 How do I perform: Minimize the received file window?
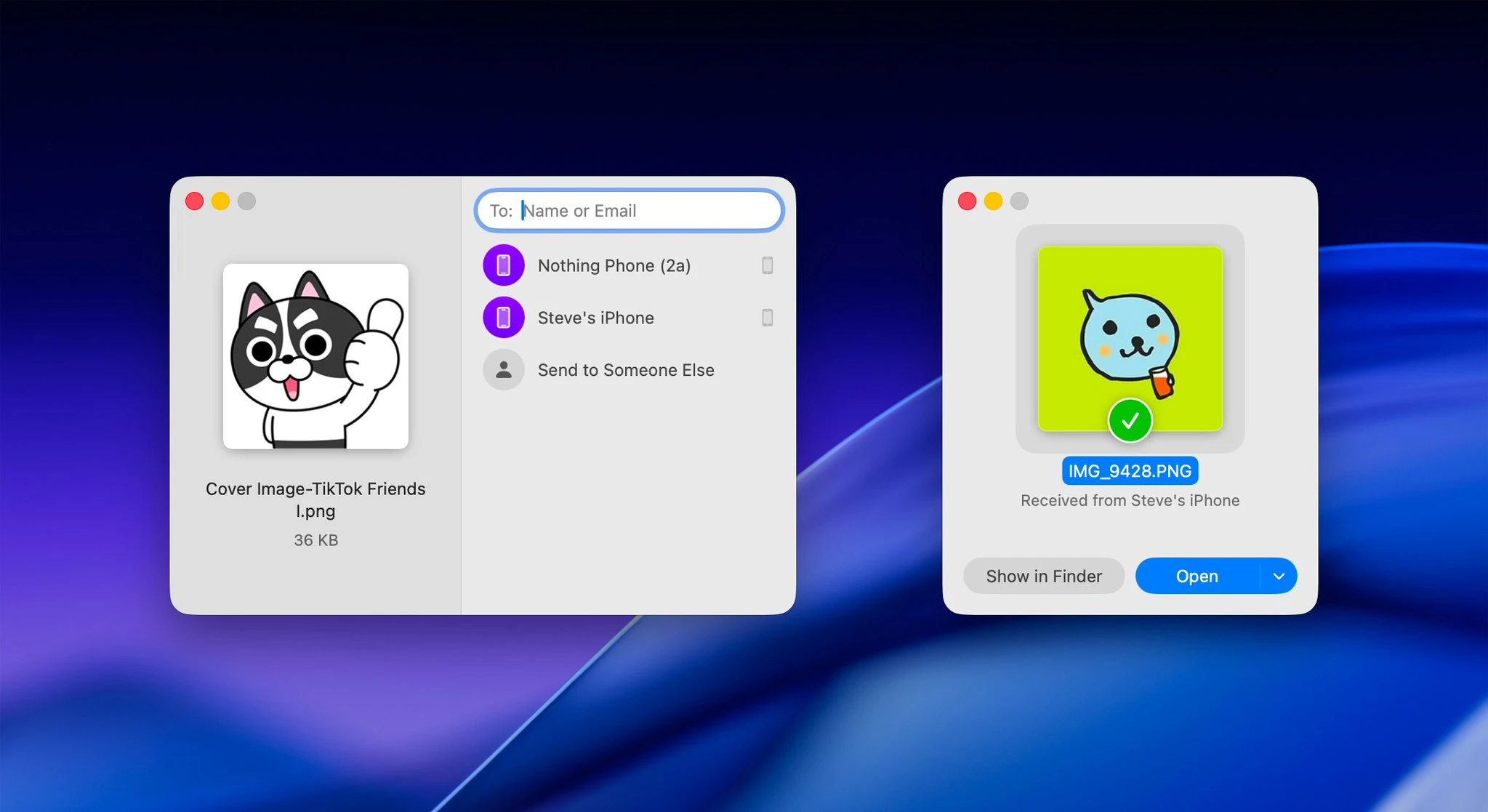(993, 201)
